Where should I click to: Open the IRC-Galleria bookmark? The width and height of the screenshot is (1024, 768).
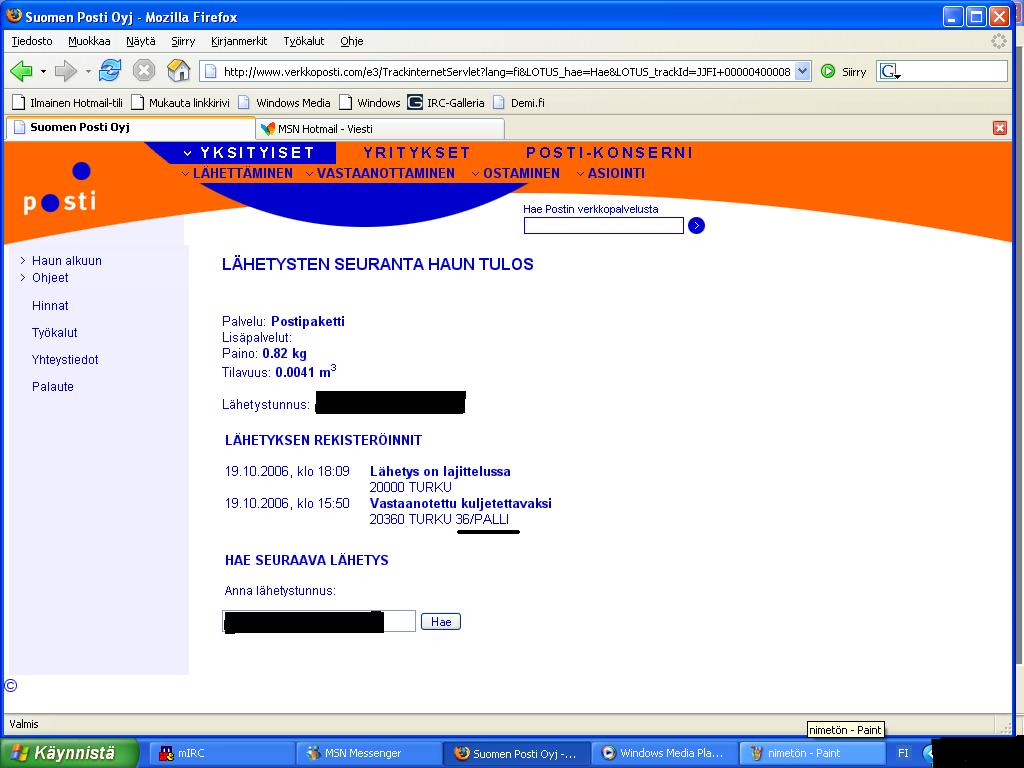coord(446,102)
